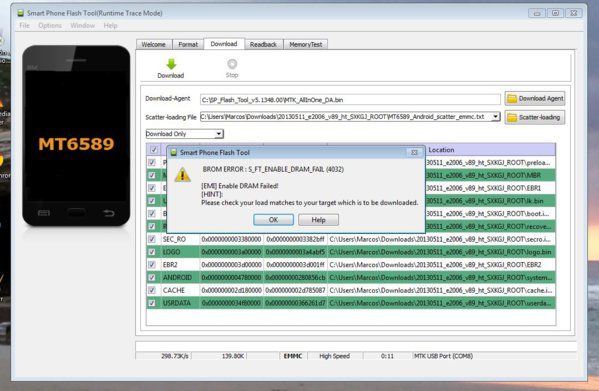
Task: Click the Flash Tool window title icon
Action: click(21, 13)
